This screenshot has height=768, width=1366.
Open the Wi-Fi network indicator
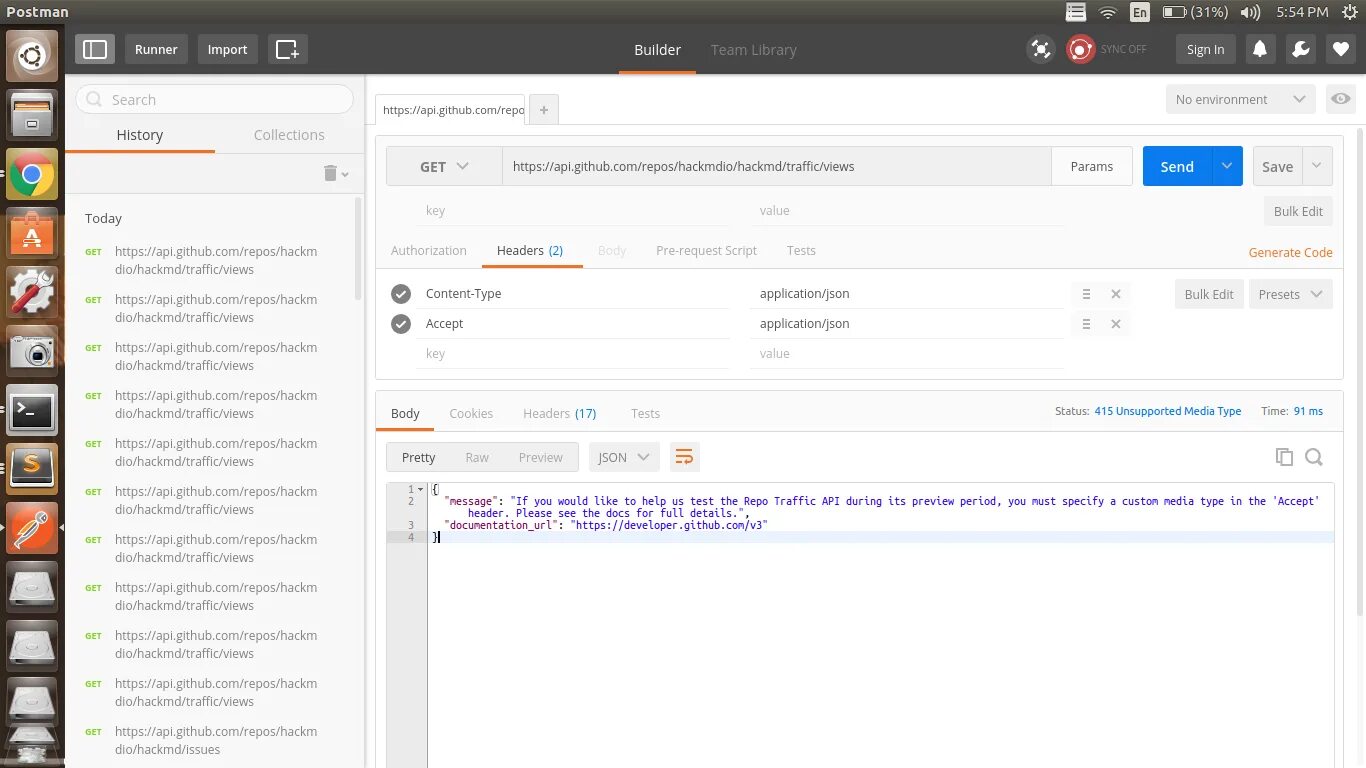tap(1107, 12)
